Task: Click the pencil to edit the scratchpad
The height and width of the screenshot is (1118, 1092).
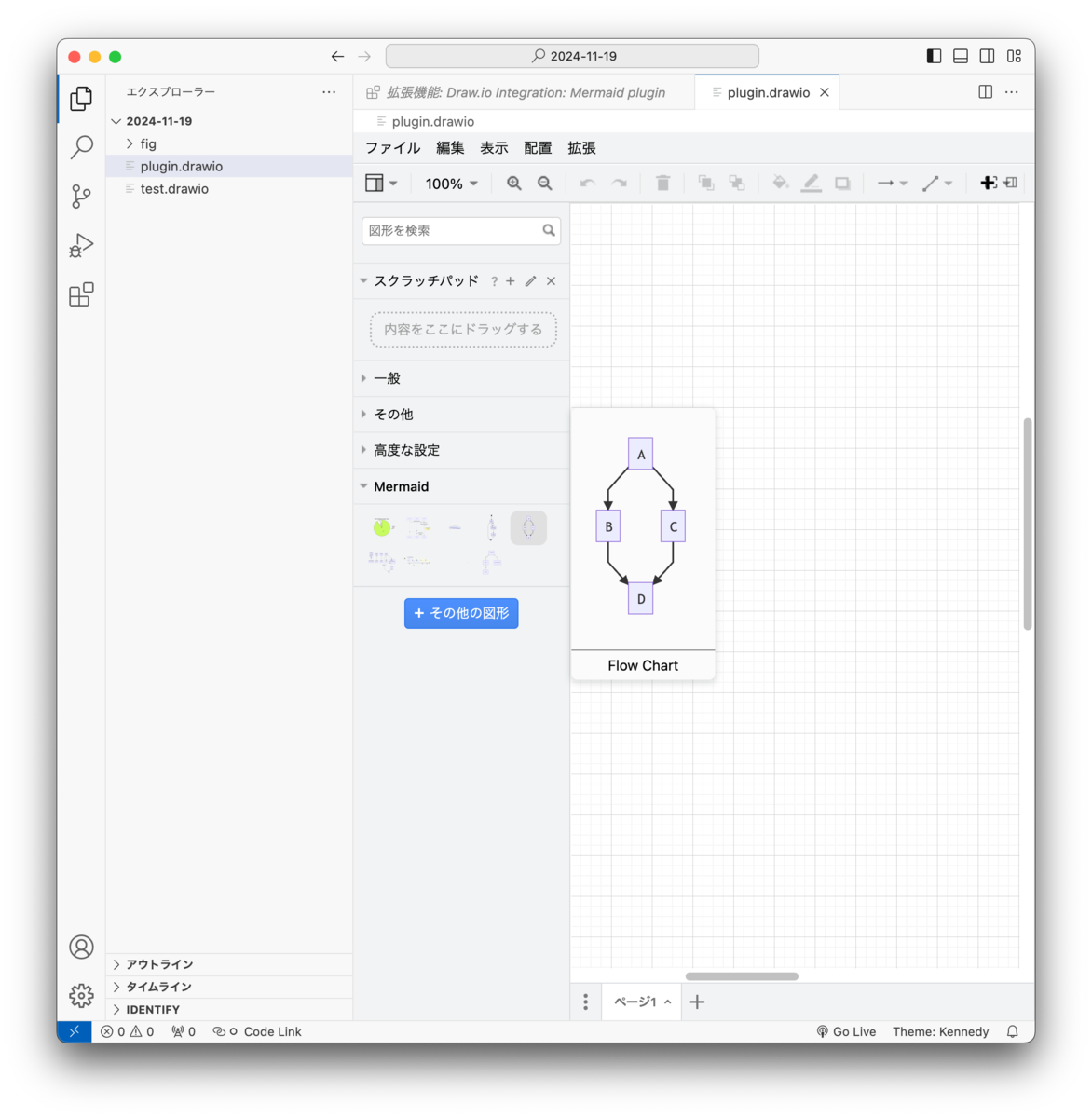Action: [530, 280]
